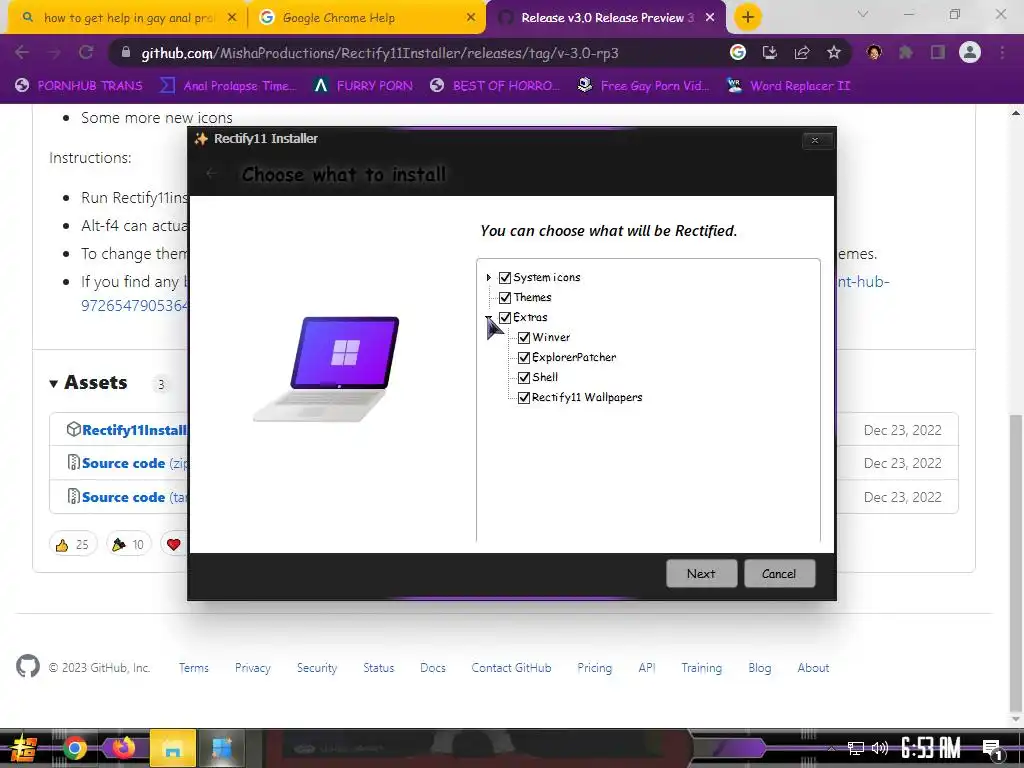The image size is (1024, 768).
Task: Open Chrome from the taskbar
Action: [x=74, y=748]
